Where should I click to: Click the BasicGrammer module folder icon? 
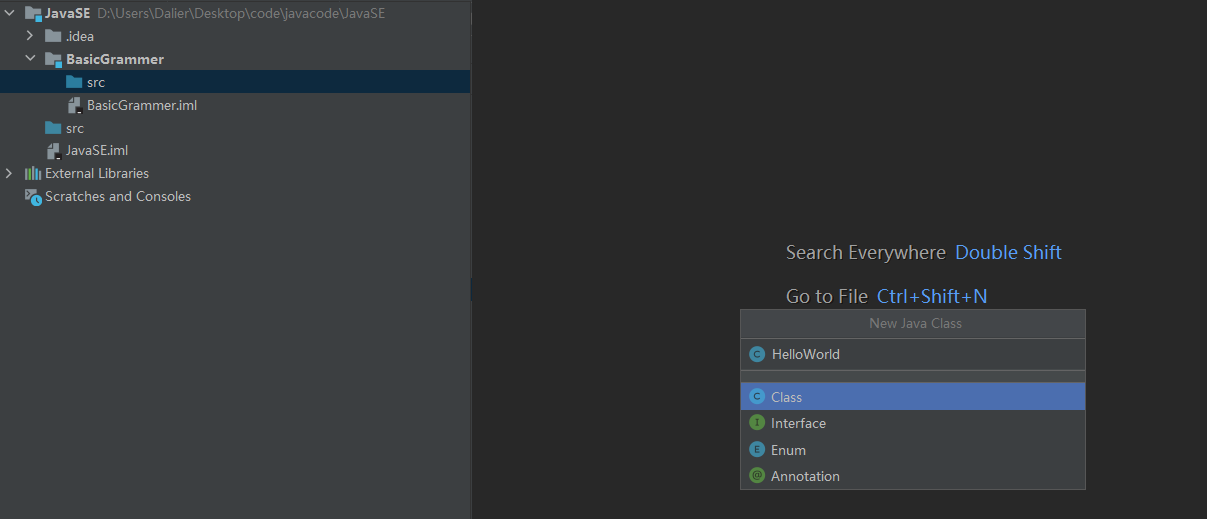pyautogui.click(x=53, y=59)
